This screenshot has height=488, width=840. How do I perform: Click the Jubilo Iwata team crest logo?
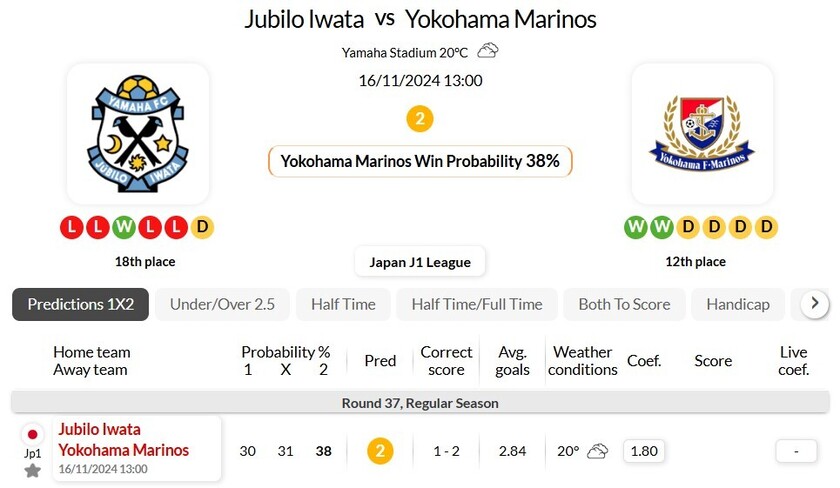pyautogui.click(x=138, y=134)
